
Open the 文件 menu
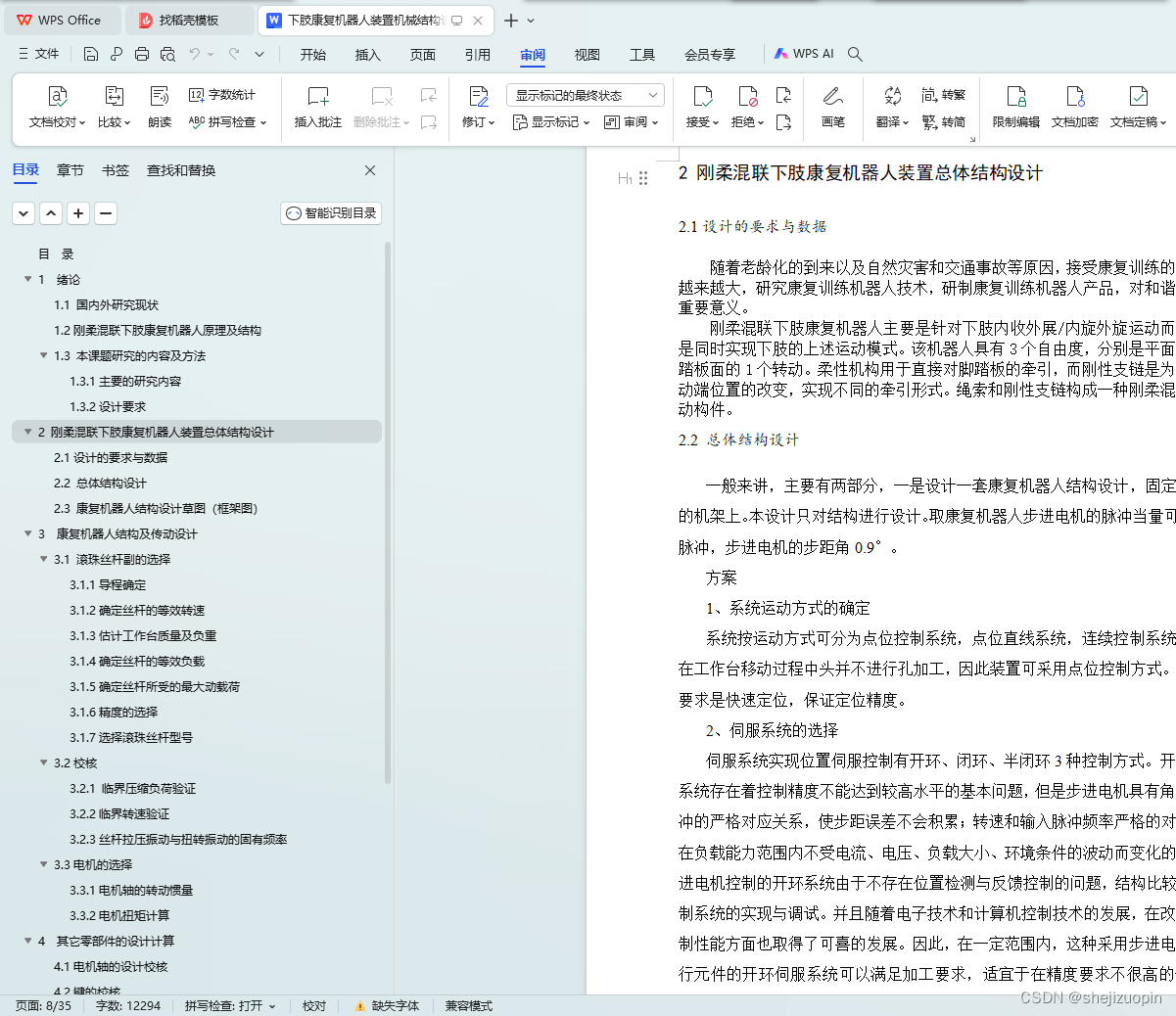(x=39, y=54)
